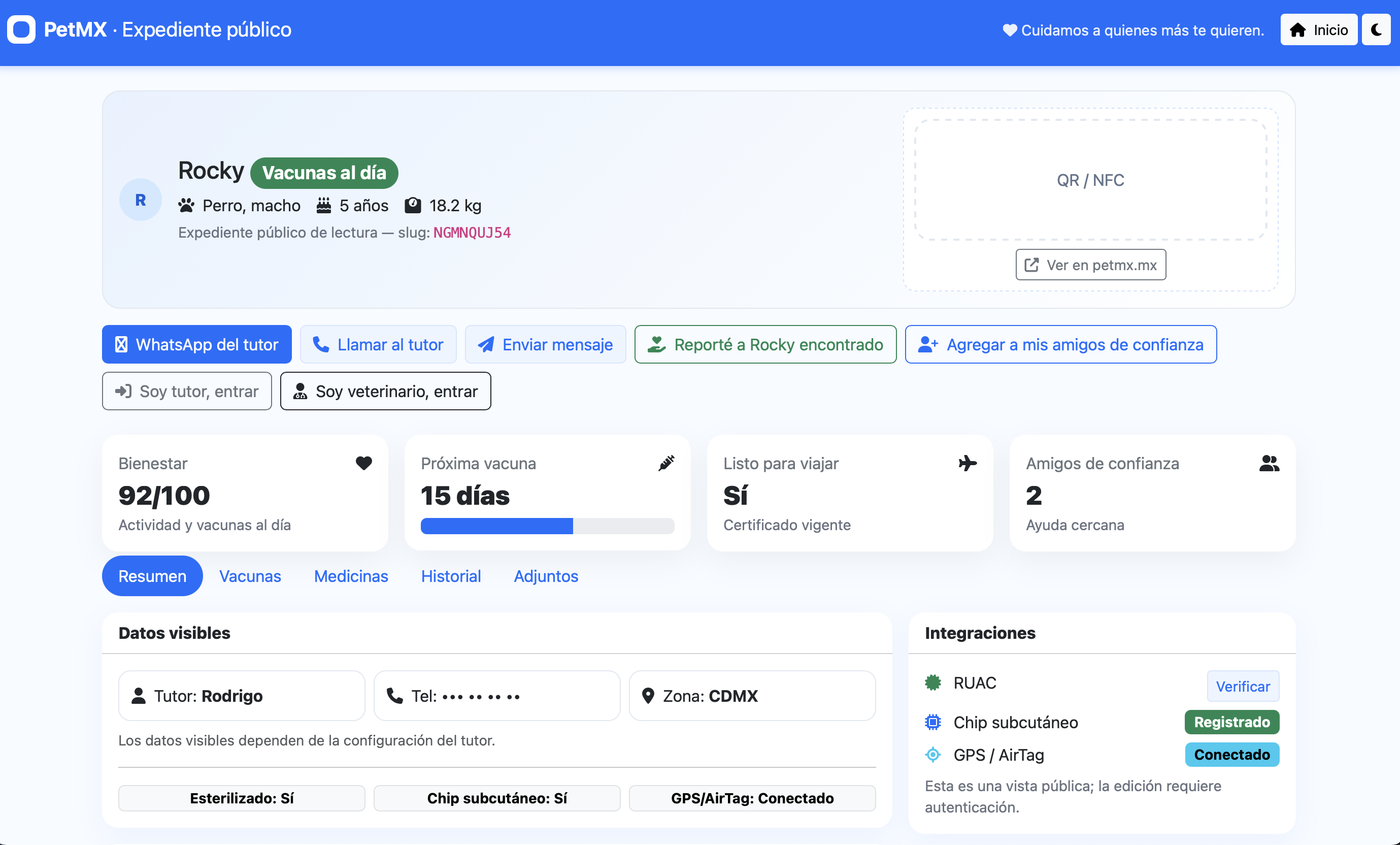
Task: Click the heart icon in Bienestar card
Action: point(363,463)
